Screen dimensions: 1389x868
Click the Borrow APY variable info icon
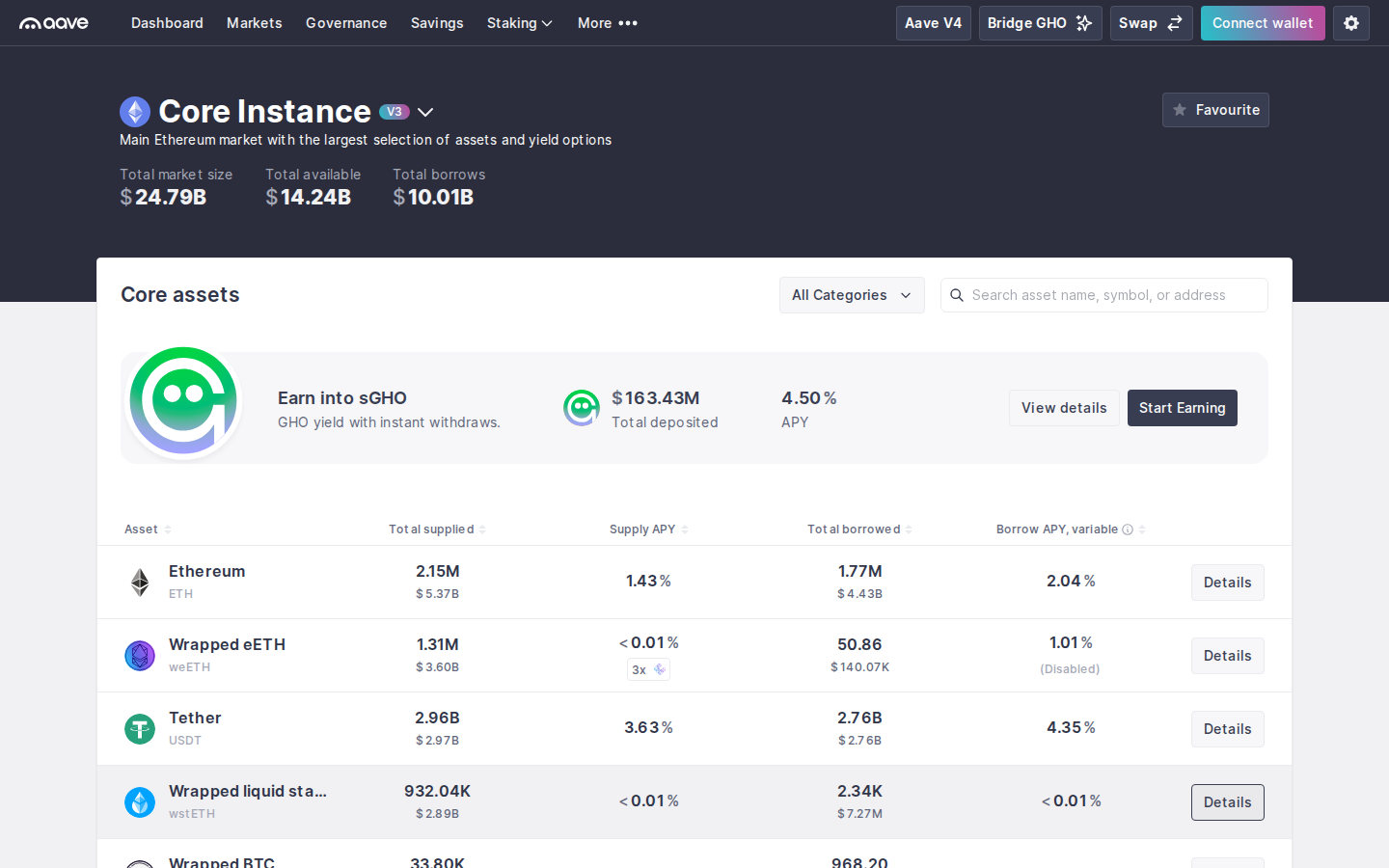click(x=1128, y=529)
